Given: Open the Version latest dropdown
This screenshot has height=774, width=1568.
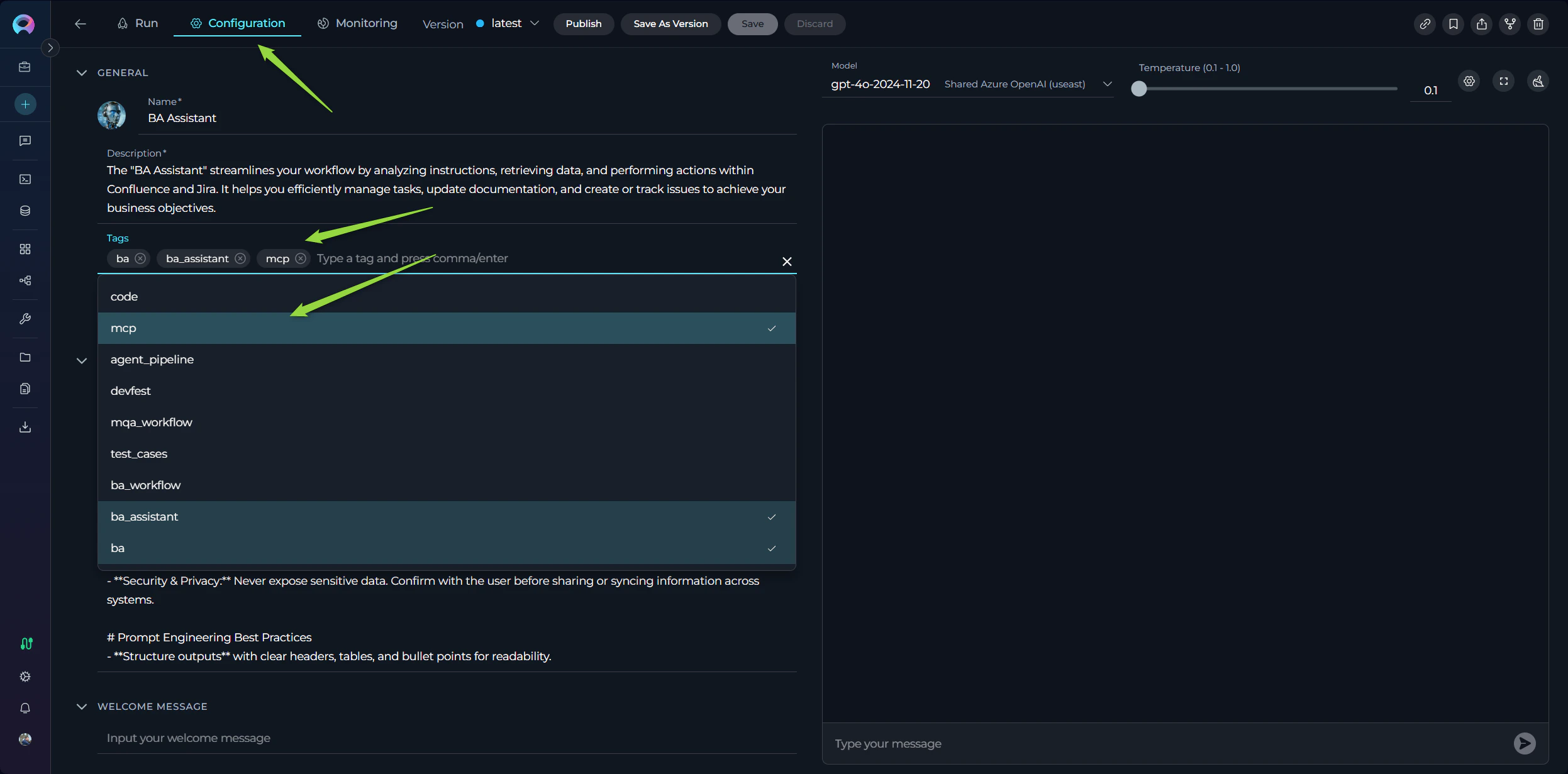Looking at the screenshot, I should coord(508,24).
